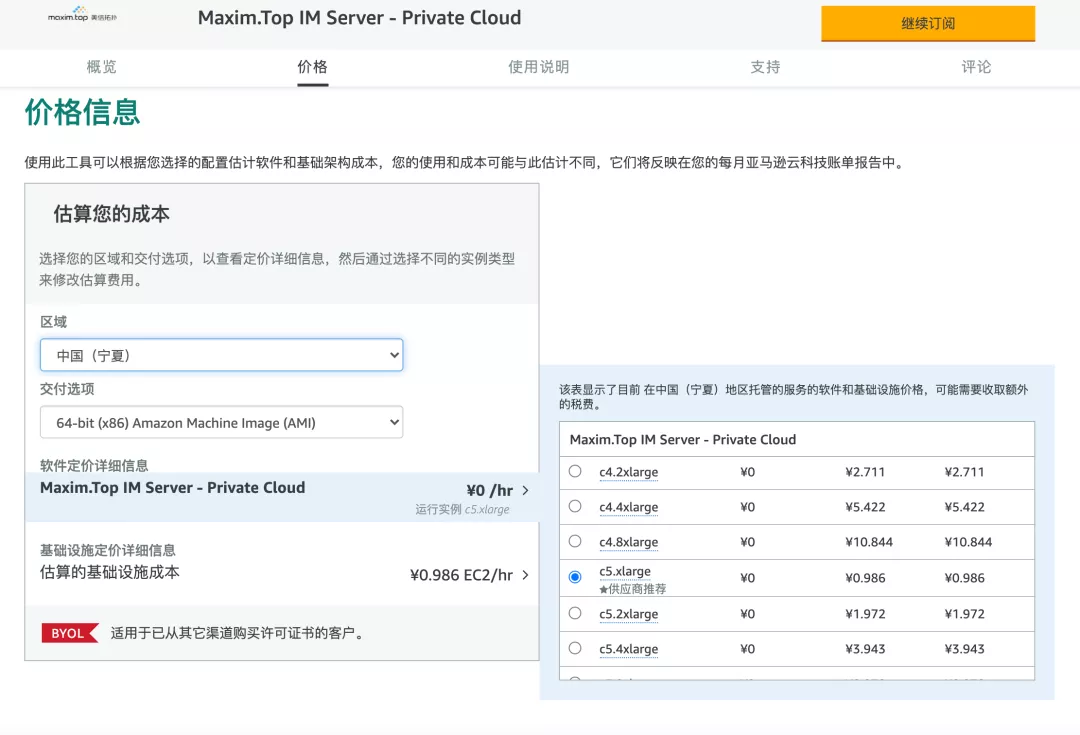The width and height of the screenshot is (1080, 735).
Task: Select the c4.4xlarge instance radio button
Action: (575, 506)
